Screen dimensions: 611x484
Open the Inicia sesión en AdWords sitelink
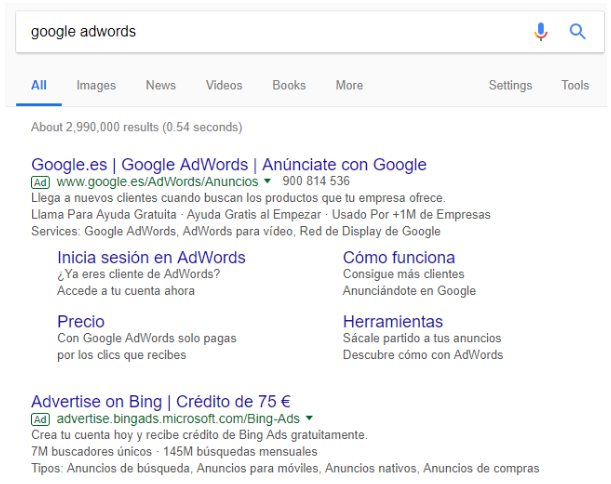151,258
